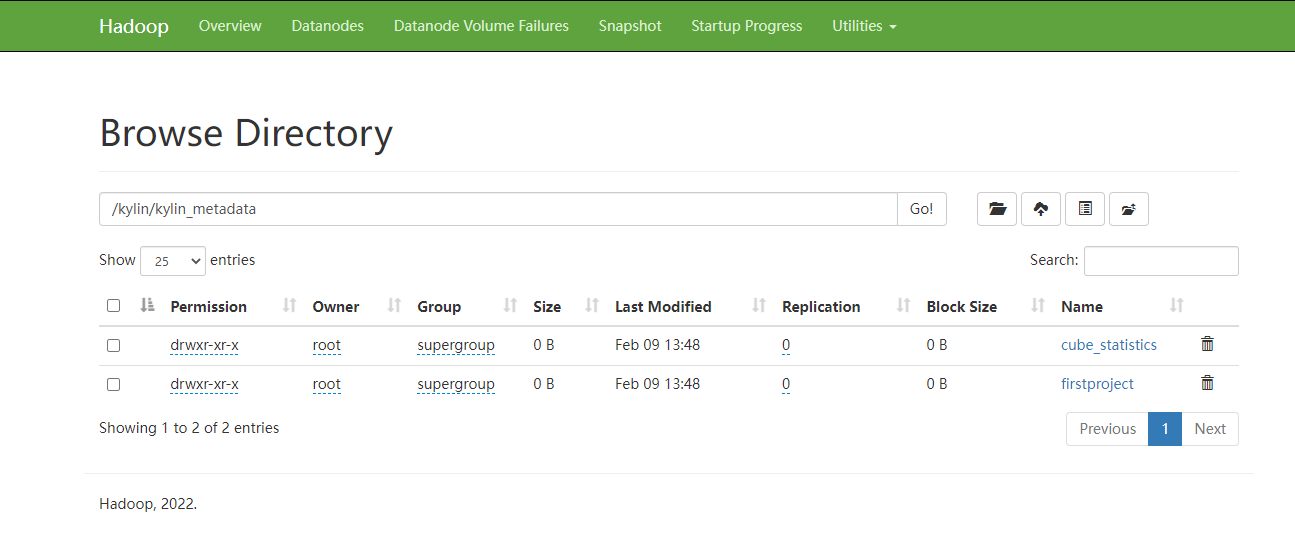Image resolution: width=1295 pixels, height=540 pixels.
Task: Check the box for cube_statistics row
Action: point(114,345)
